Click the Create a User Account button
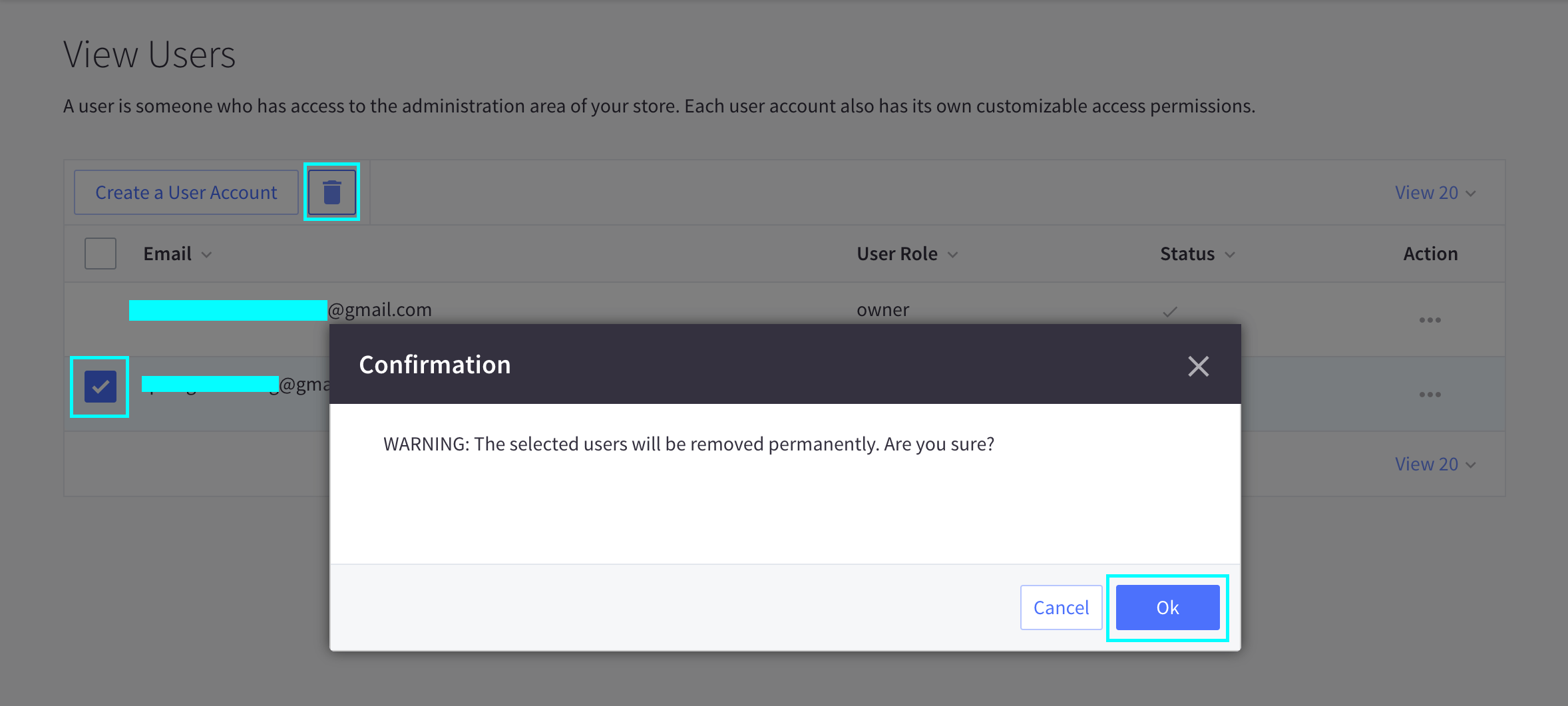Viewport: 1568px width, 706px height. 186,192
